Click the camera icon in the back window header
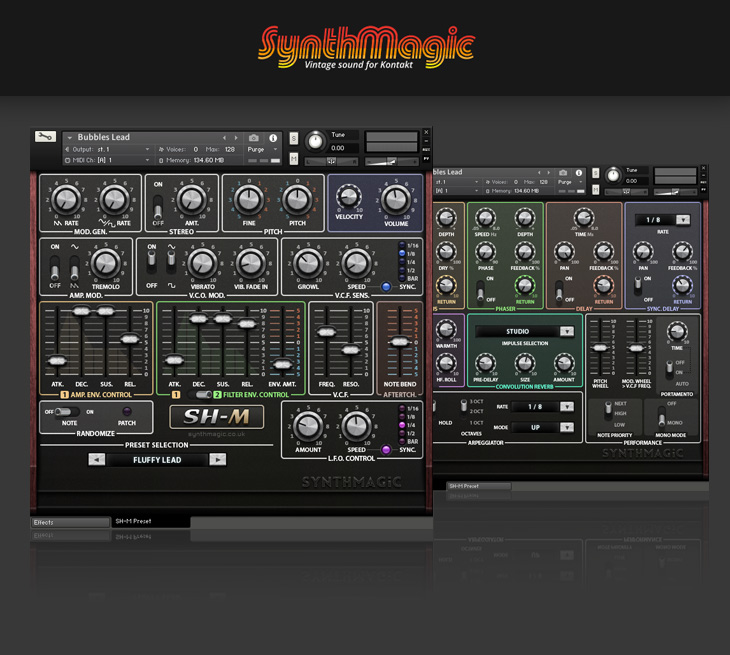Image resolution: width=730 pixels, height=655 pixels. tap(563, 173)
